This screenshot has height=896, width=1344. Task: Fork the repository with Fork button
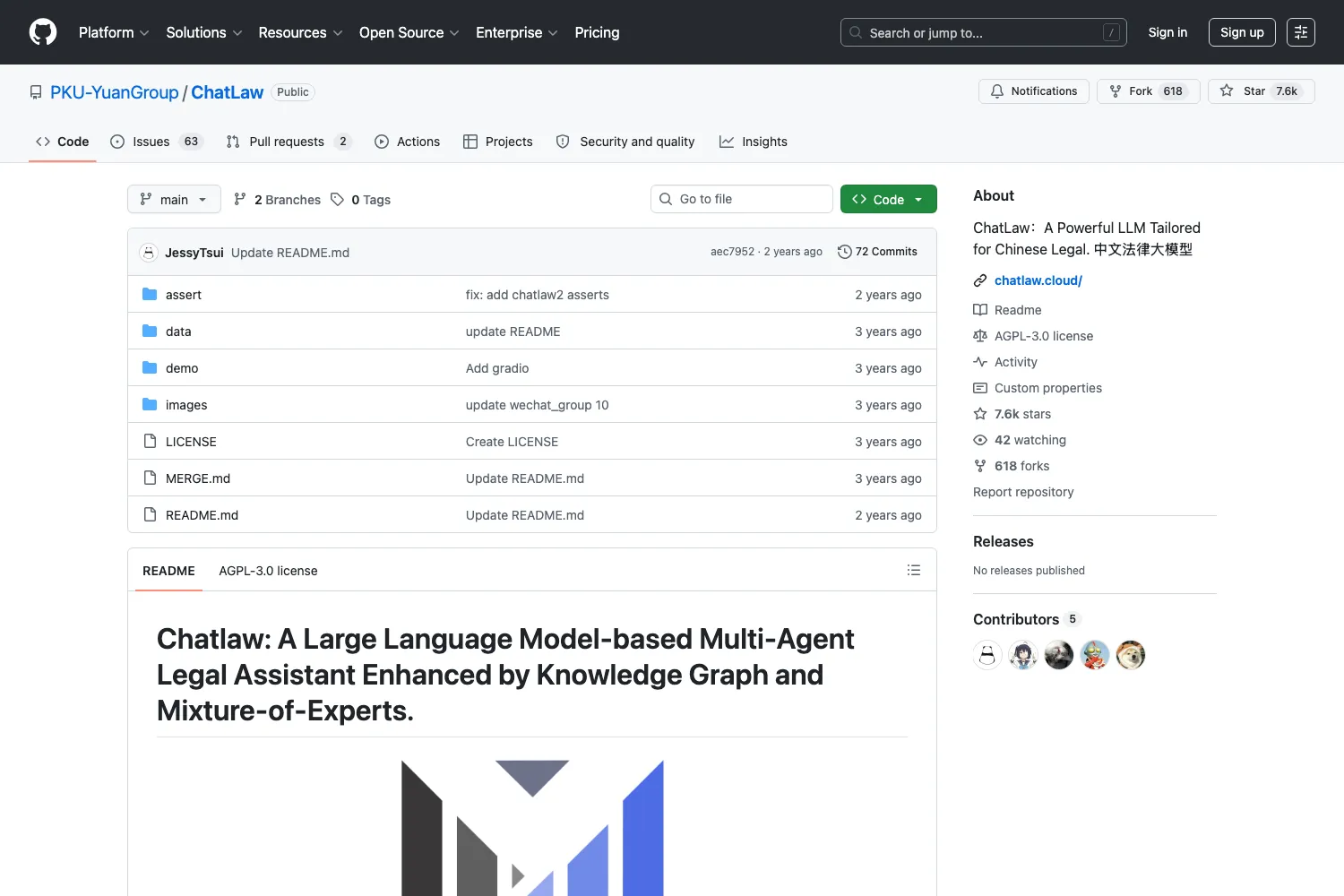click(x=1148, y=91)
